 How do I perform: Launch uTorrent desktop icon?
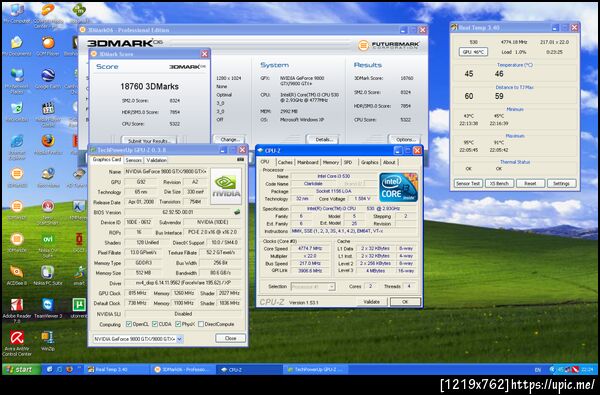pos(79,308)
